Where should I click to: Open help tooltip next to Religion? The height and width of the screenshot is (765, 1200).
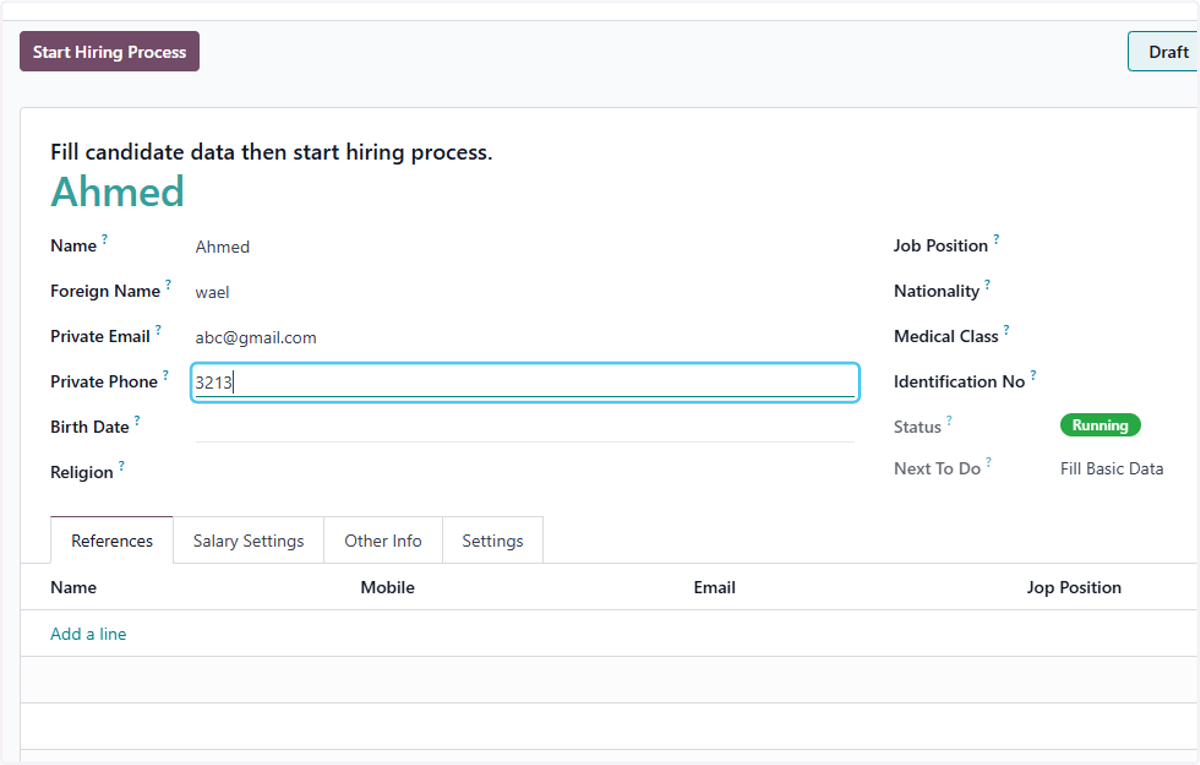click(121, 466)
